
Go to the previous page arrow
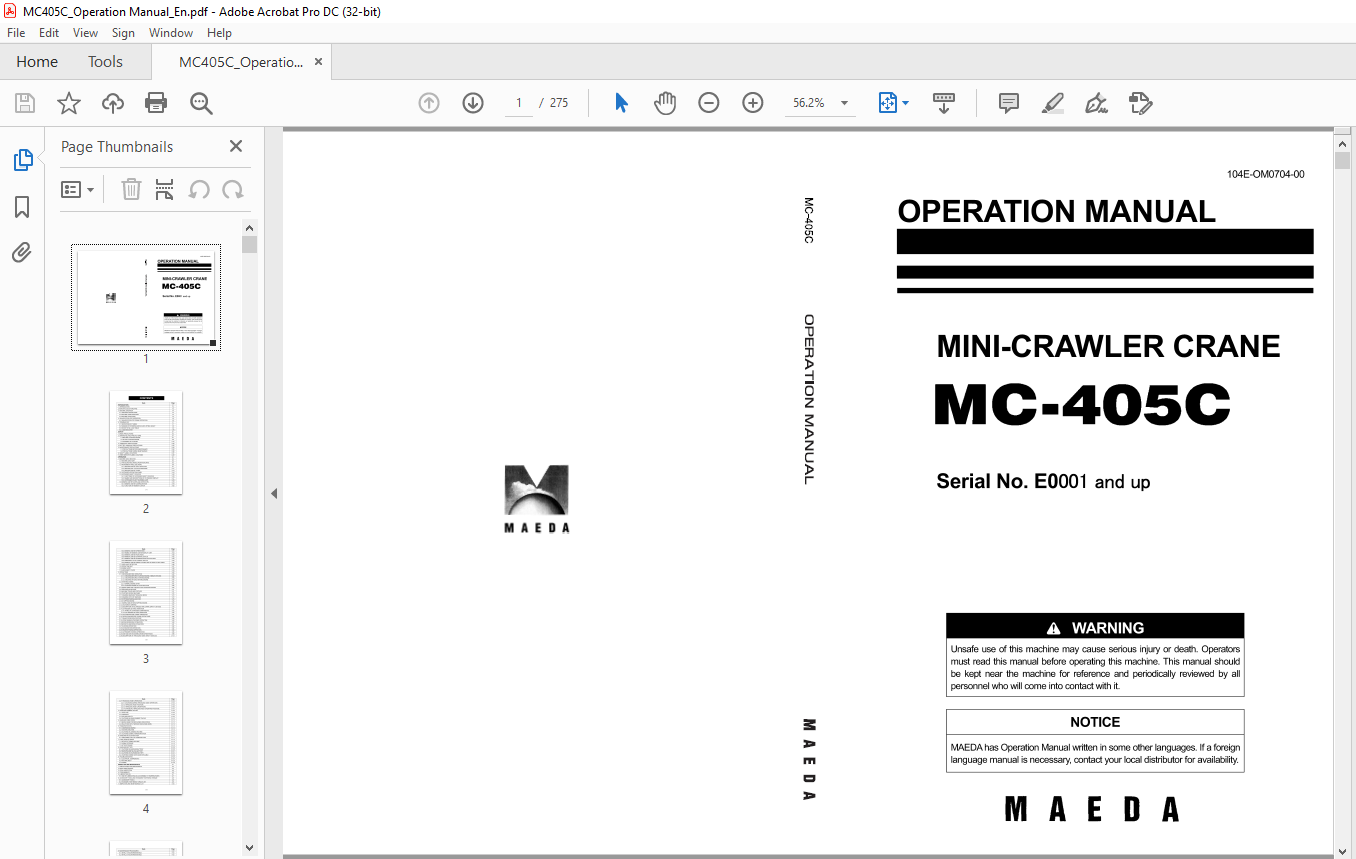coord(429,103)
